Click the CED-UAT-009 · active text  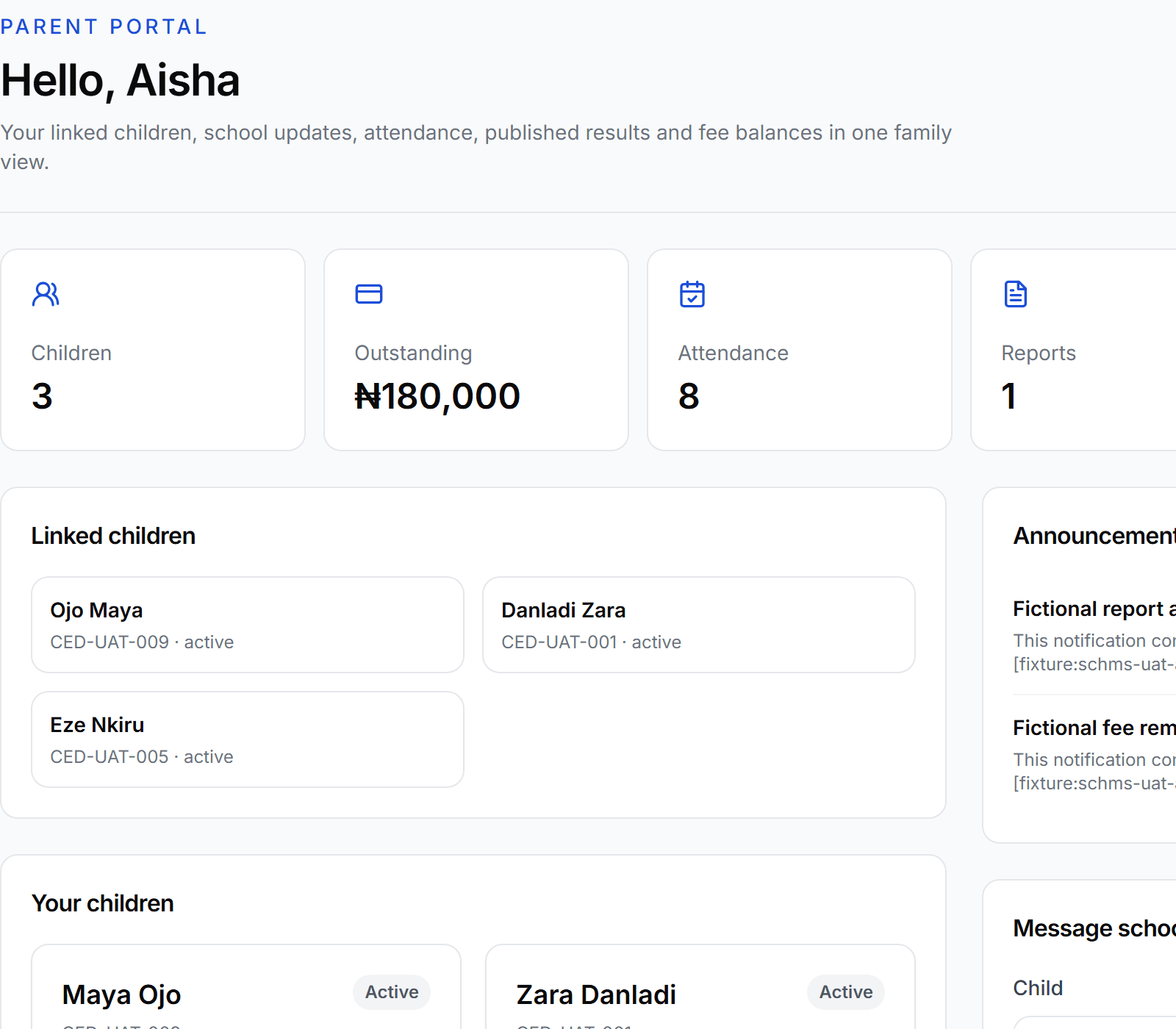pyautogui.click(x=142, y=642)
